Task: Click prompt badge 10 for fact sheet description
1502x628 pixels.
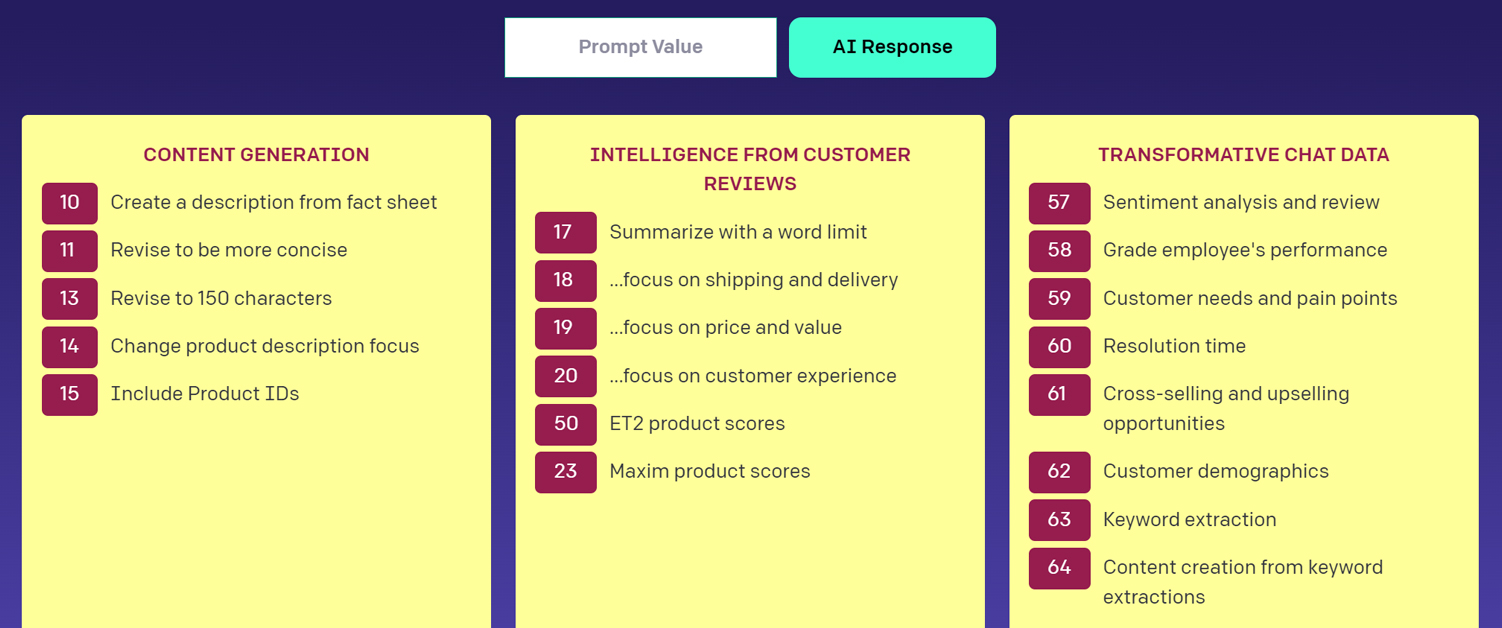Action: 69,202
